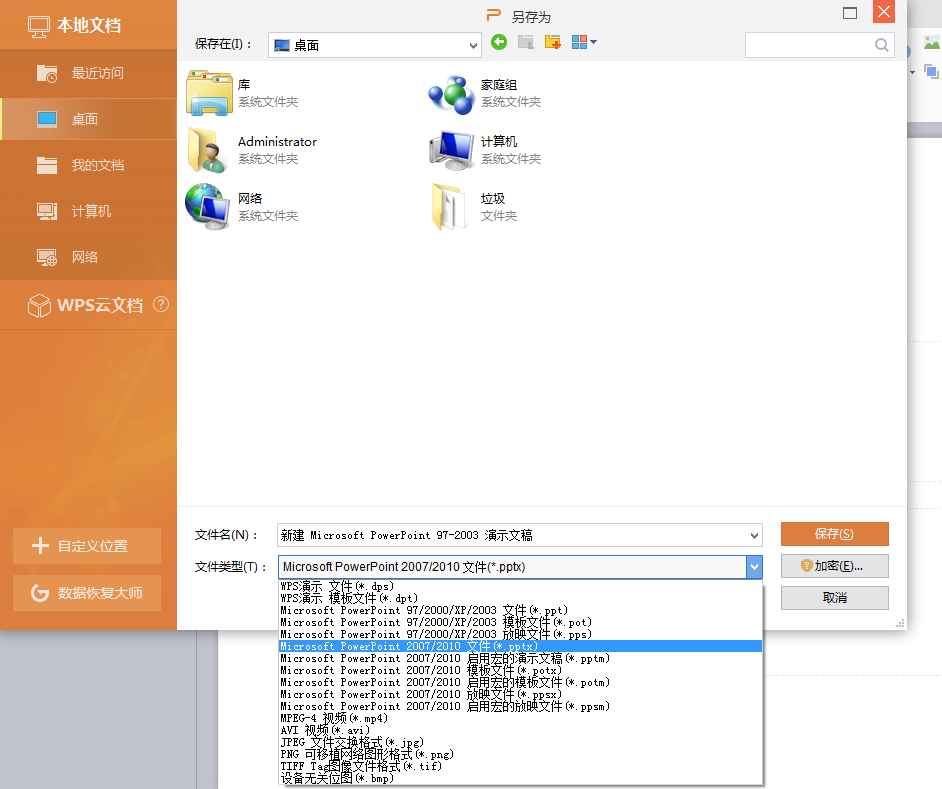Open 计算机 in the sidebar

pos(88,211)
